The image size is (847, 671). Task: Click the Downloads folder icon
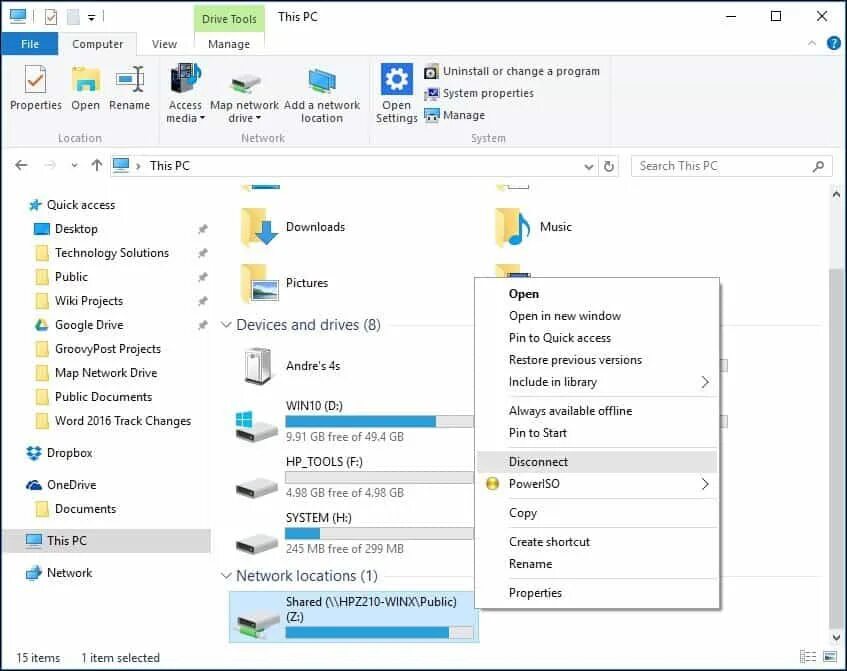[259, 227]
